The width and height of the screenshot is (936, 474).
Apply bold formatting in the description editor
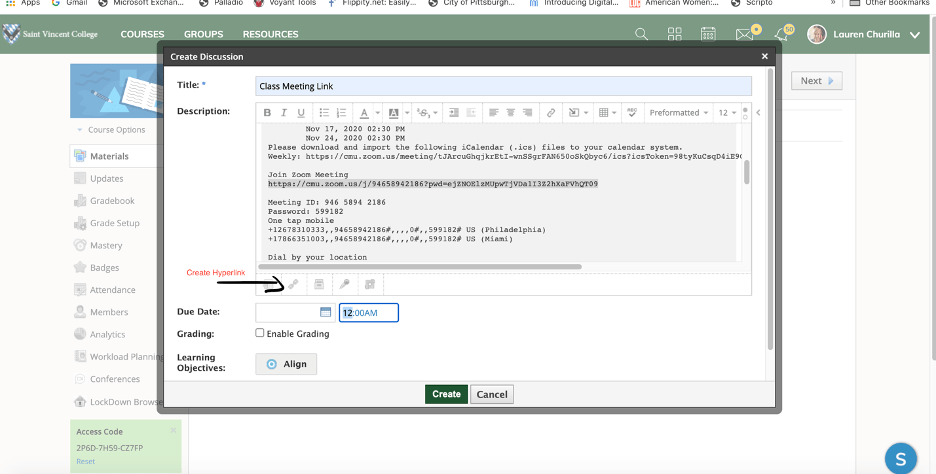(267, 113)
